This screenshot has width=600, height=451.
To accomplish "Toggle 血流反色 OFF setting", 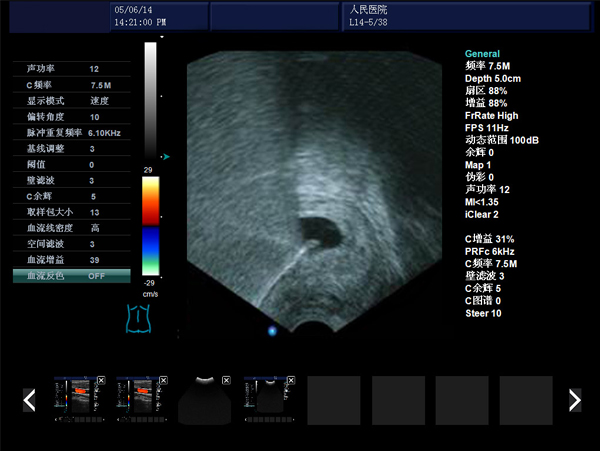I will (x=71, y=275).
